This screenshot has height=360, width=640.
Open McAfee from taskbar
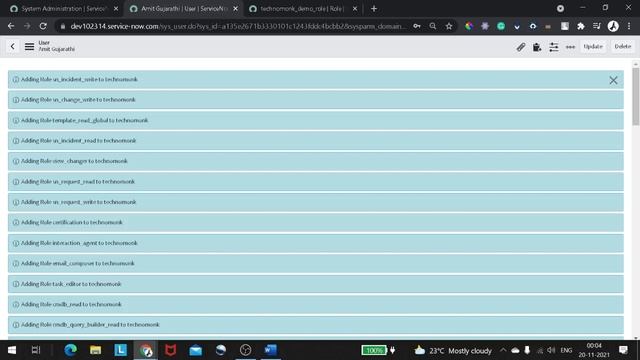(171, 350)
